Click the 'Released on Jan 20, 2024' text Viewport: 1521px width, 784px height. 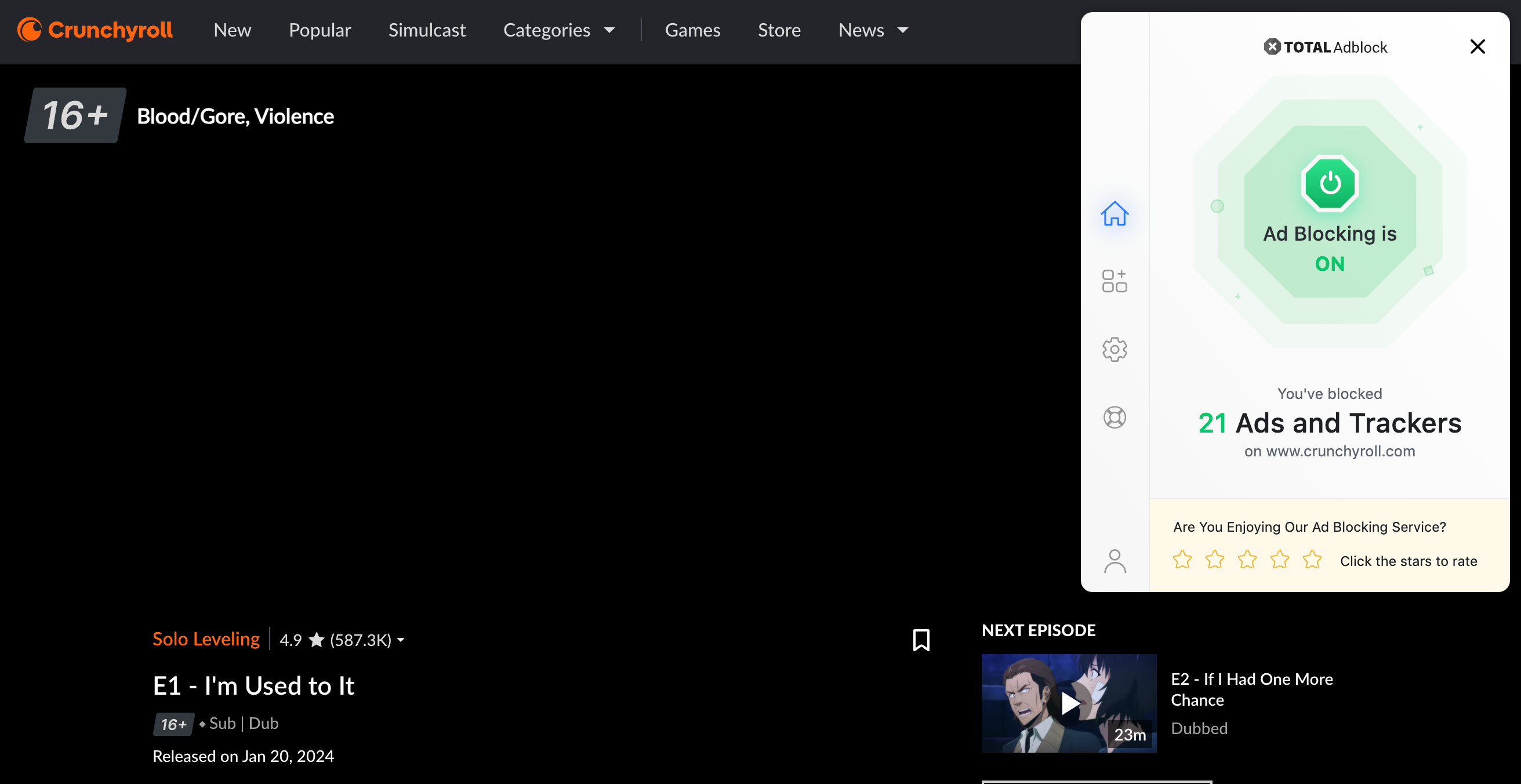tap(244, 756)
